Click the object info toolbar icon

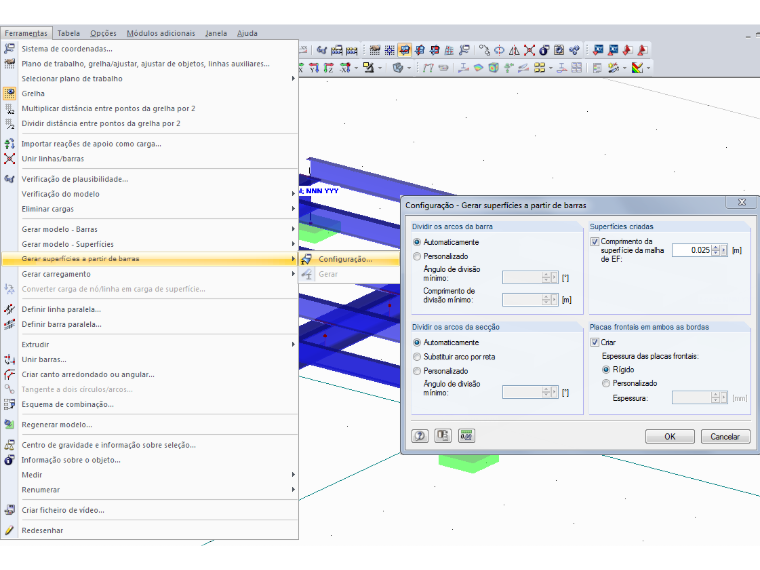click(x=544, y=50)
